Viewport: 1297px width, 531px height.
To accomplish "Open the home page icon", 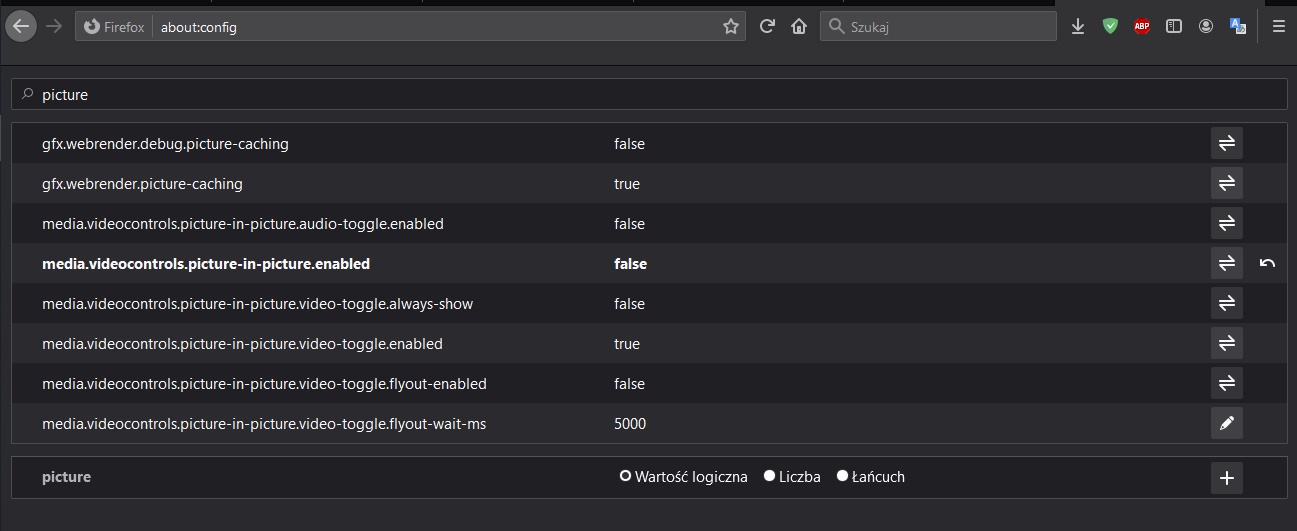I will point(798,27).
